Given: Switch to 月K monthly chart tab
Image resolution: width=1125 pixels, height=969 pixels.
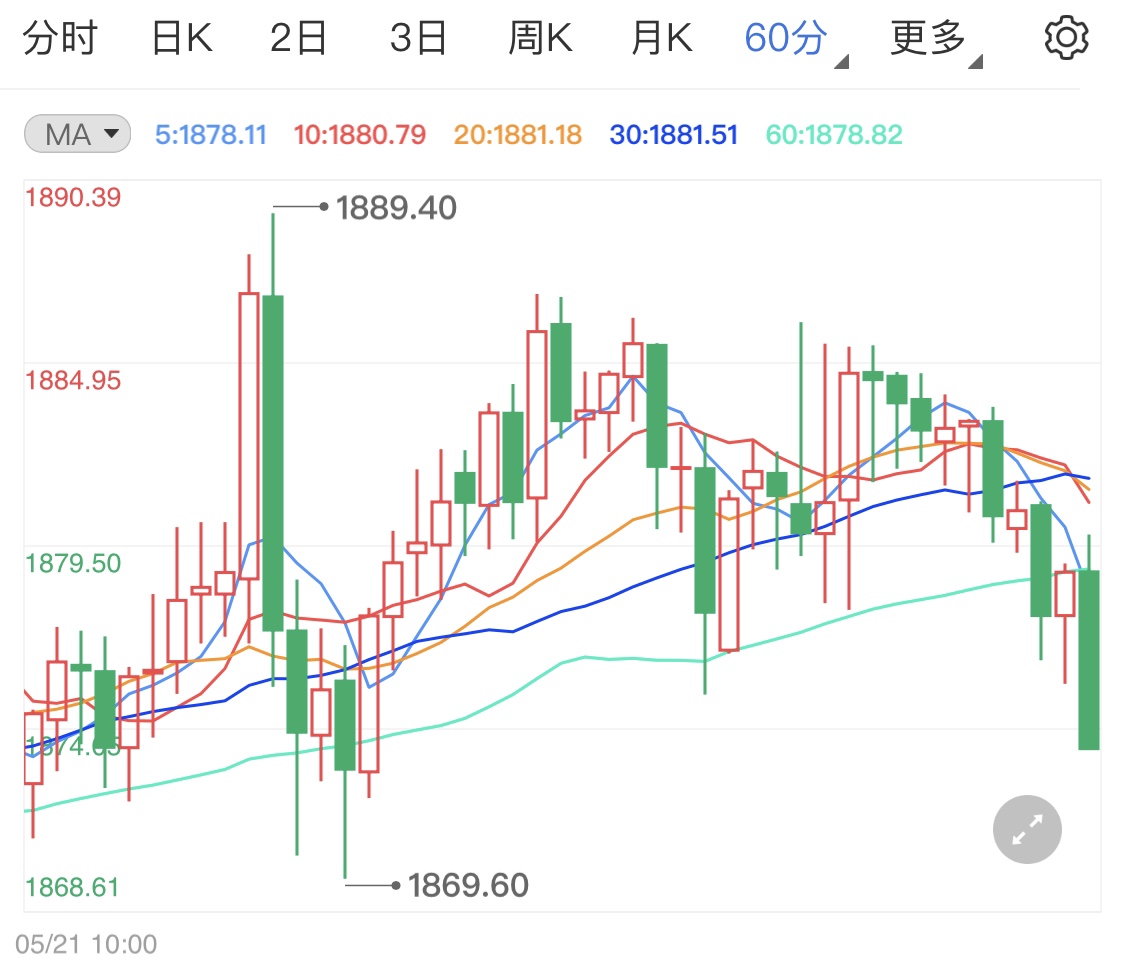Looking at the screenshot, I should tap(662, 38).
